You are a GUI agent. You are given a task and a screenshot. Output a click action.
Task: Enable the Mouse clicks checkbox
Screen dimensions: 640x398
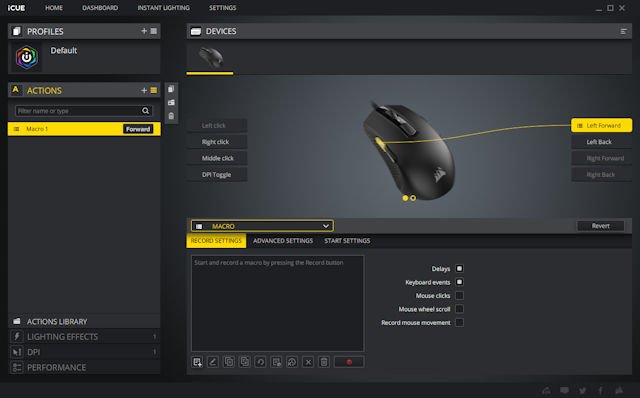(459, 296)
